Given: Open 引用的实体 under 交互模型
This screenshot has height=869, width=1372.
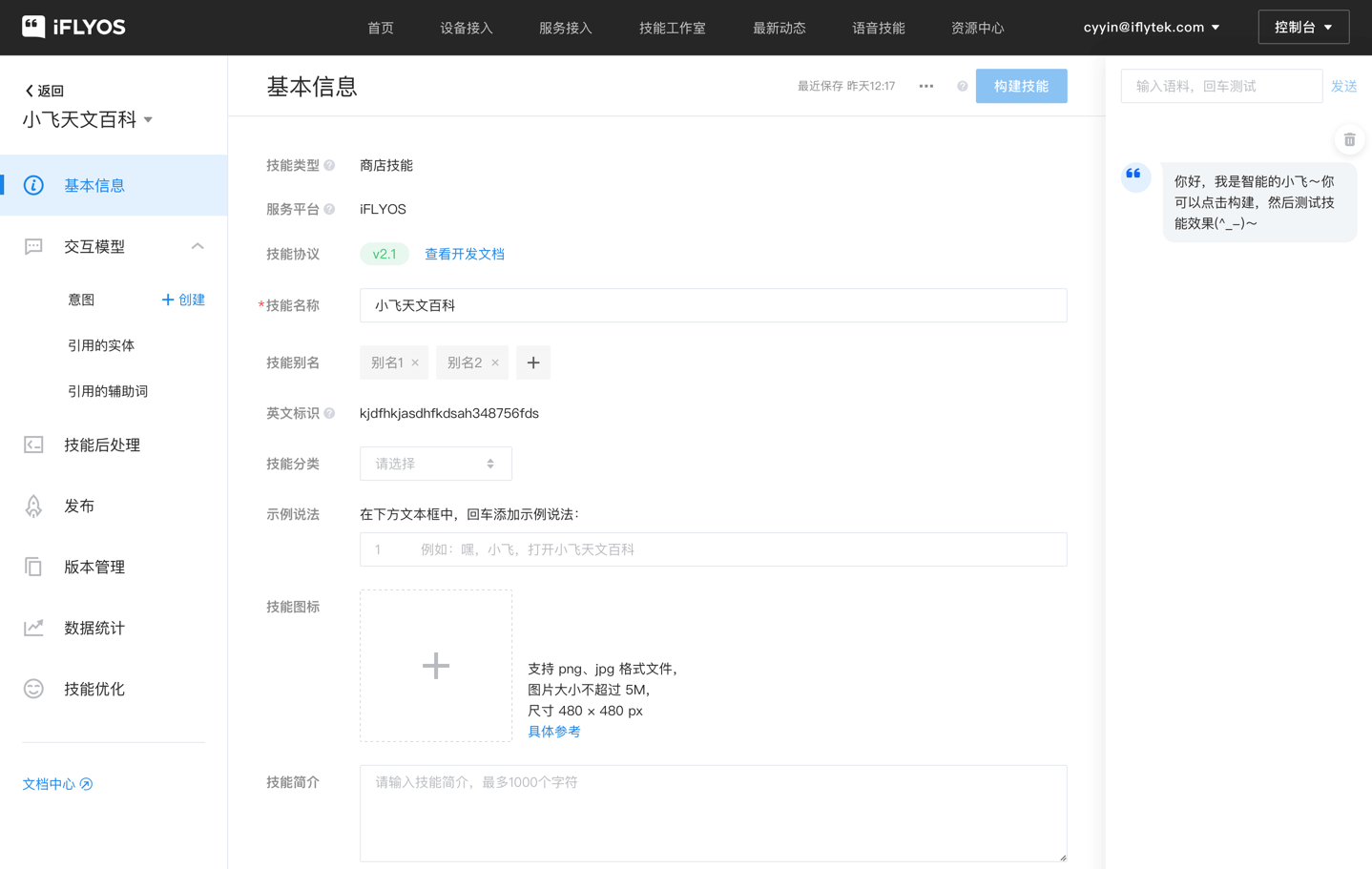Looking at the screenshot, I should 101,345.
